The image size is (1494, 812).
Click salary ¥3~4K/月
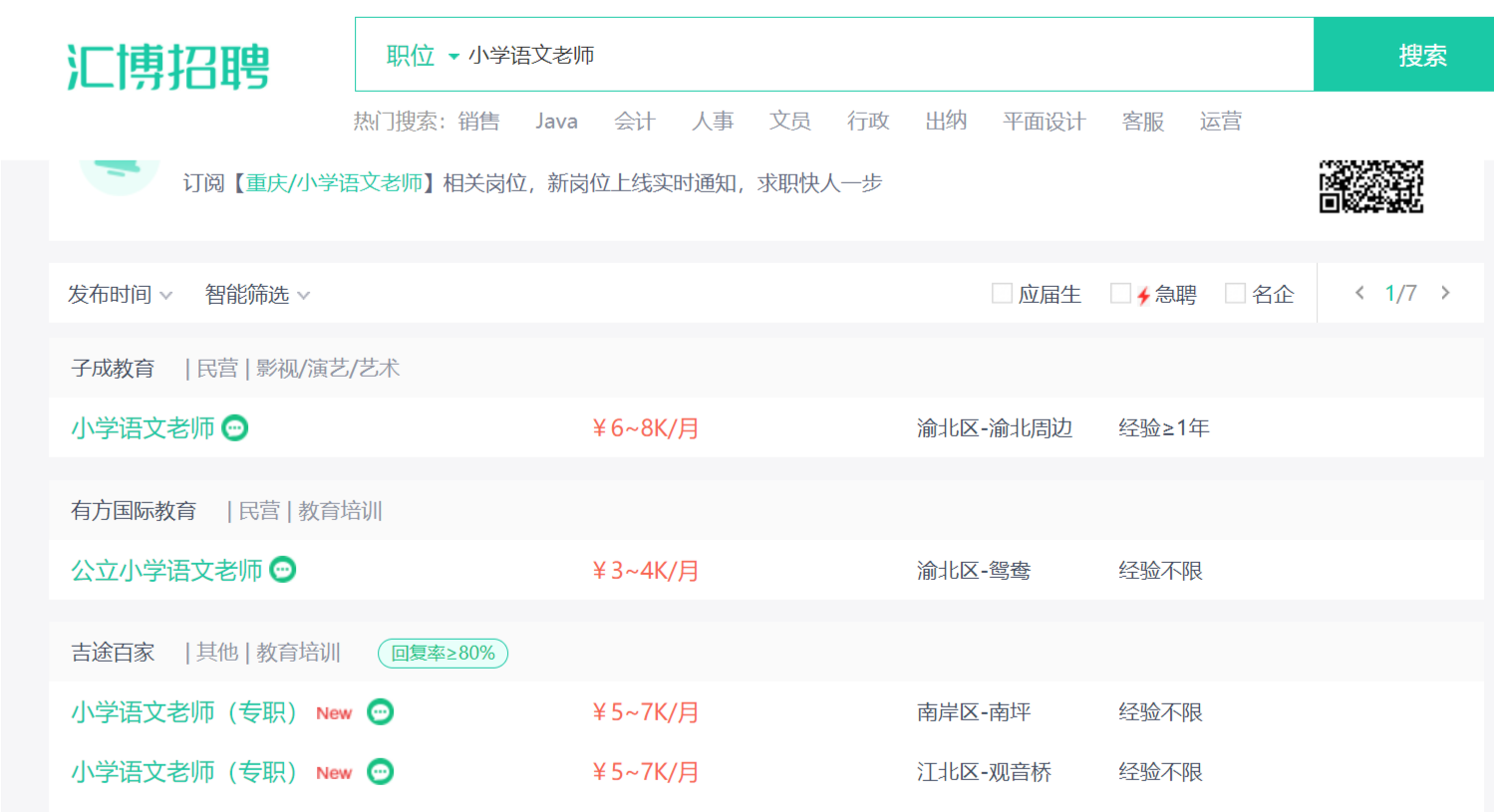click(646, 571)
